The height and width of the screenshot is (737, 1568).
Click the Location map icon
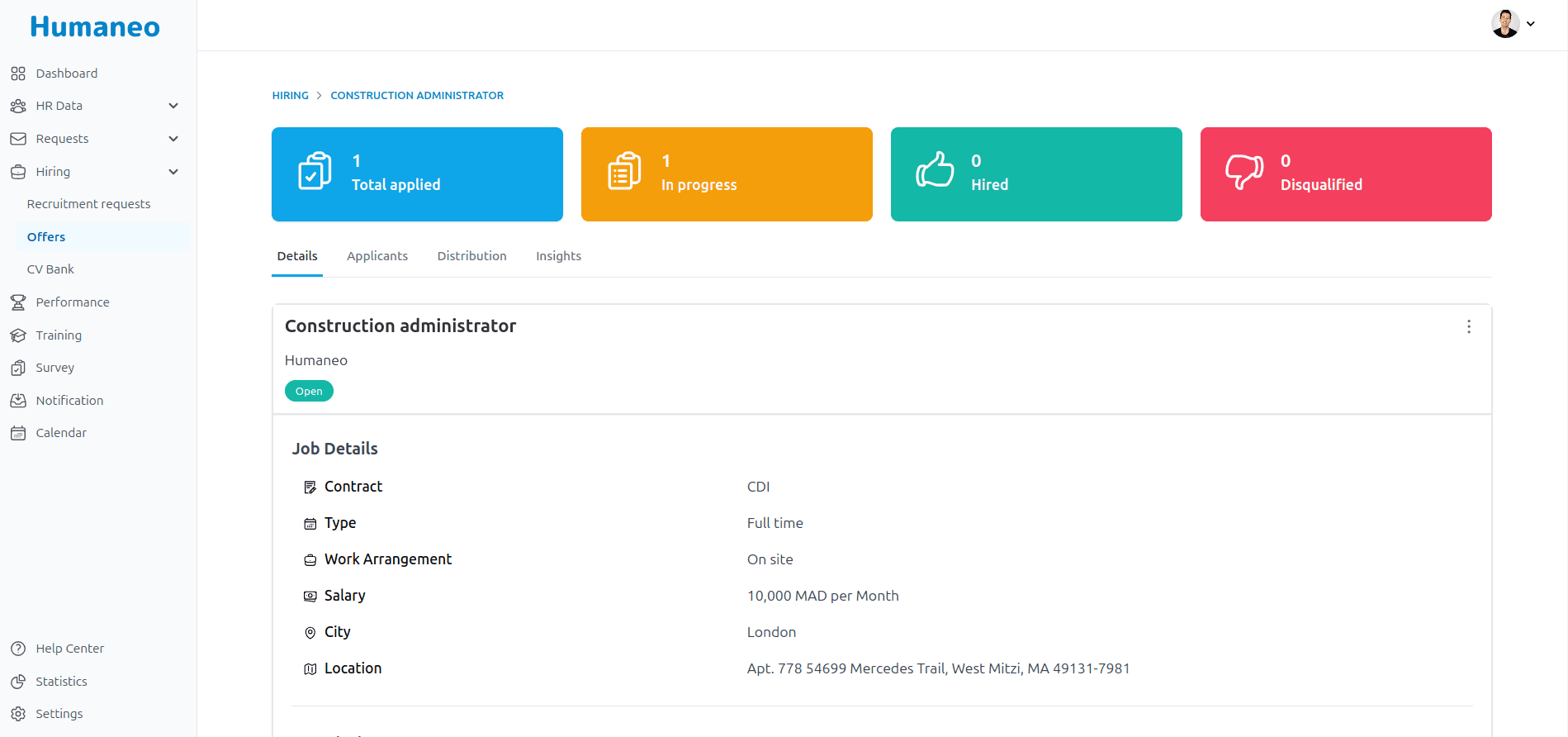point(310,669)
